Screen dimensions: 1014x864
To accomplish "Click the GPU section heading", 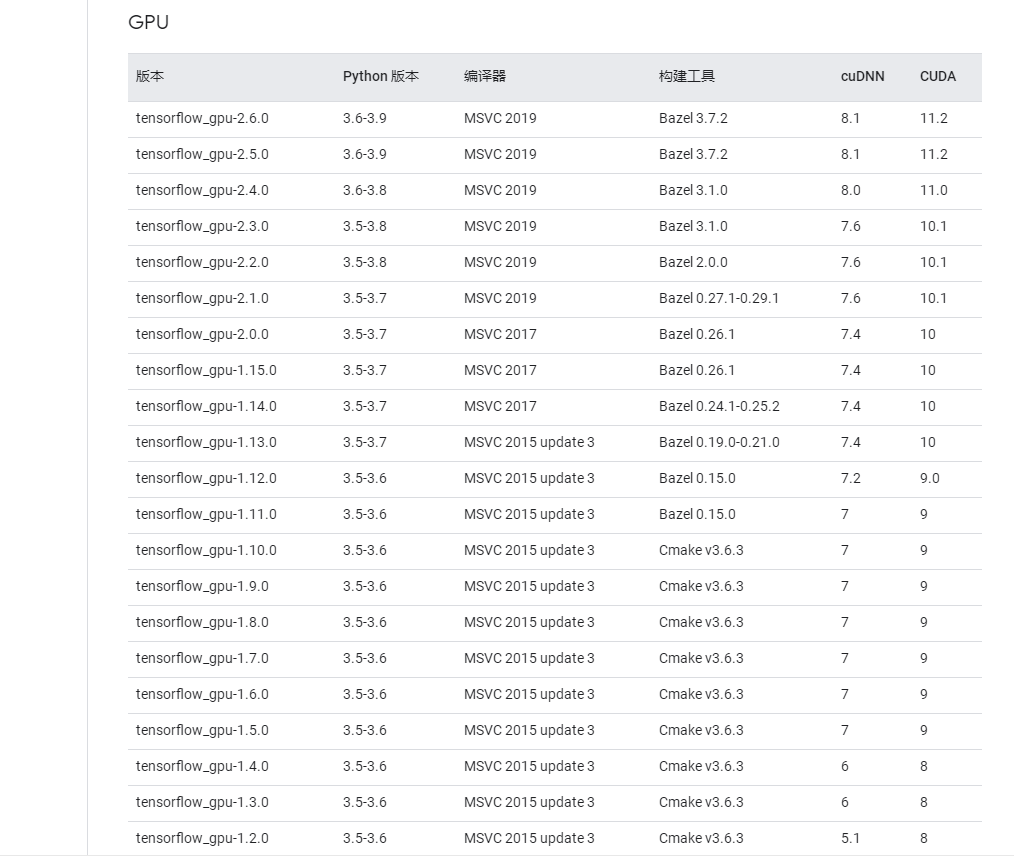I will pyautogui.click(x=149, y=22).
